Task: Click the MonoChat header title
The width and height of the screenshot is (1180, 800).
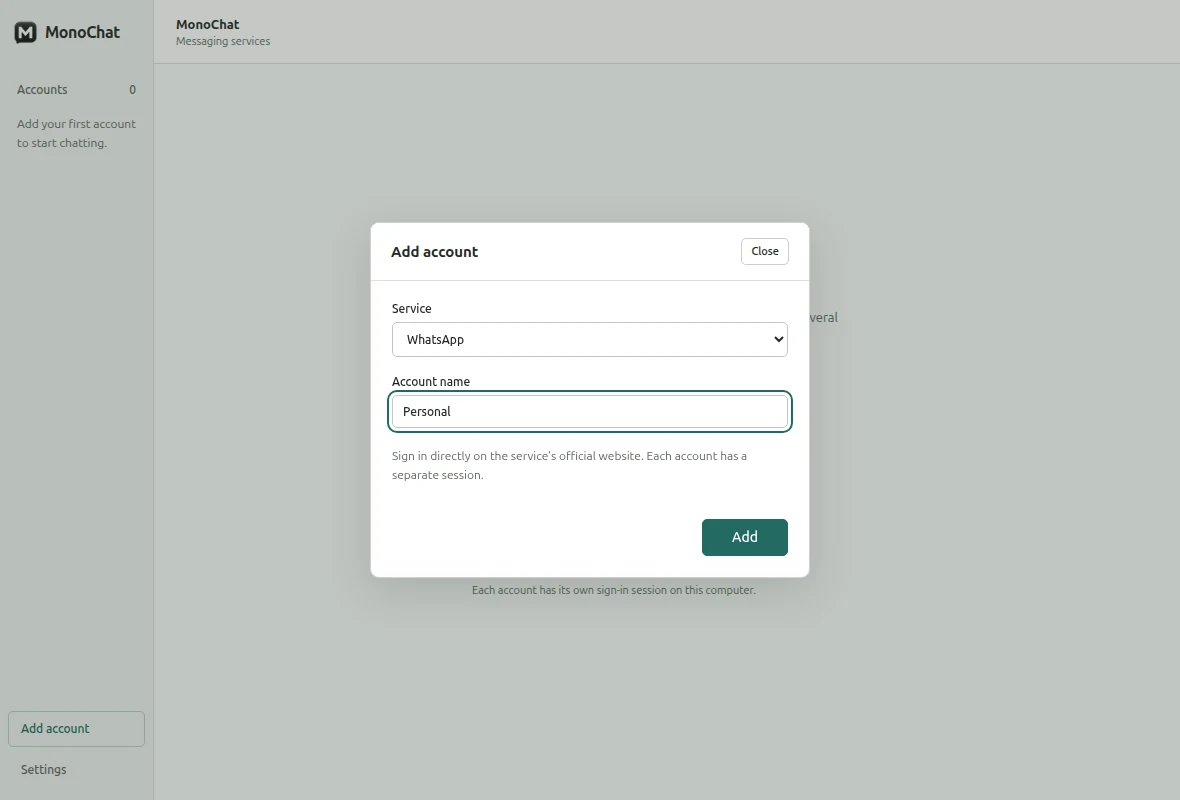Action: click(208, 24)
